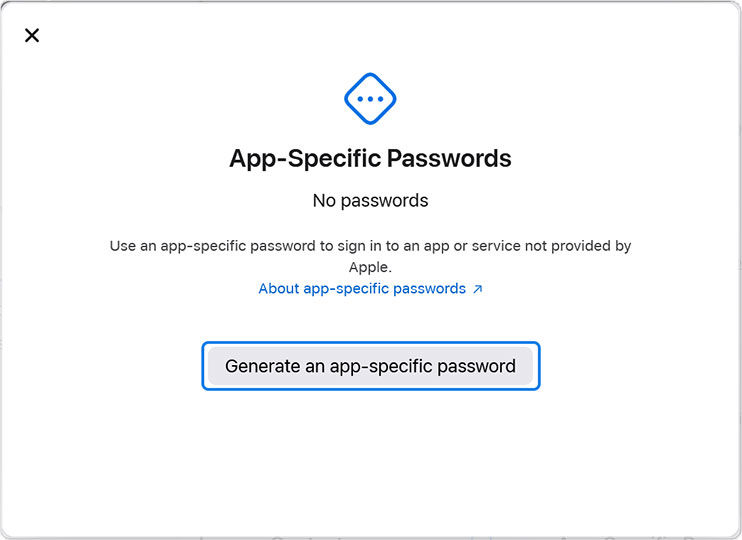Viewport: 742px width, 540px height.
Task: Click the App-Specific Passwords heading
Action: point(370,158)
